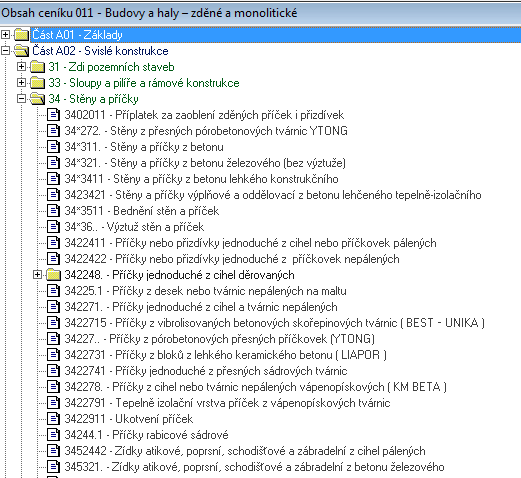Click the open folder icon of Část A02
Image resolution: width=521 pixels, height=478 pixels.
21,51
